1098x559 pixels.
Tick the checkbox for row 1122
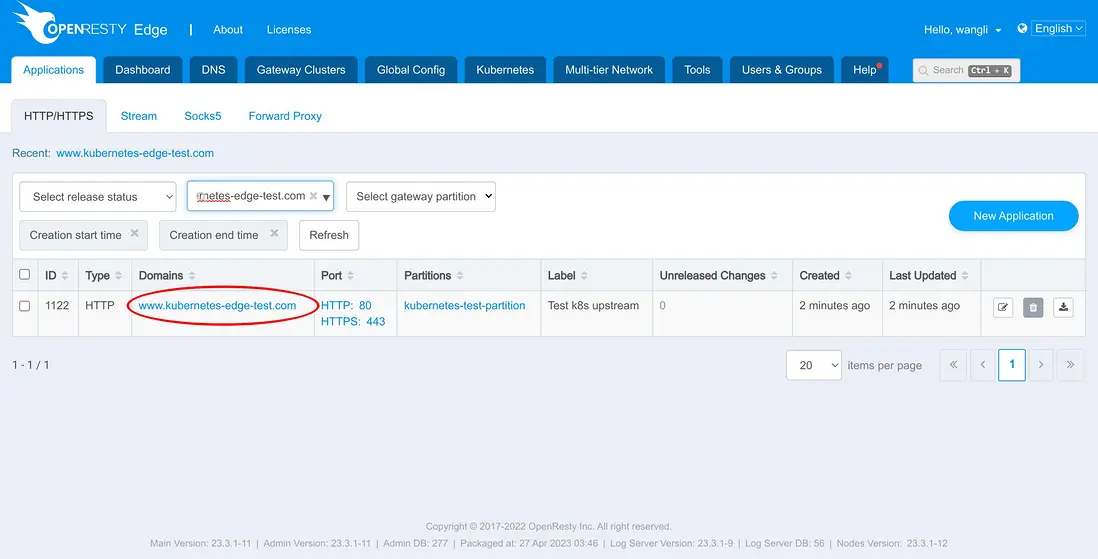pyautogui.click(x=25, y=306)
